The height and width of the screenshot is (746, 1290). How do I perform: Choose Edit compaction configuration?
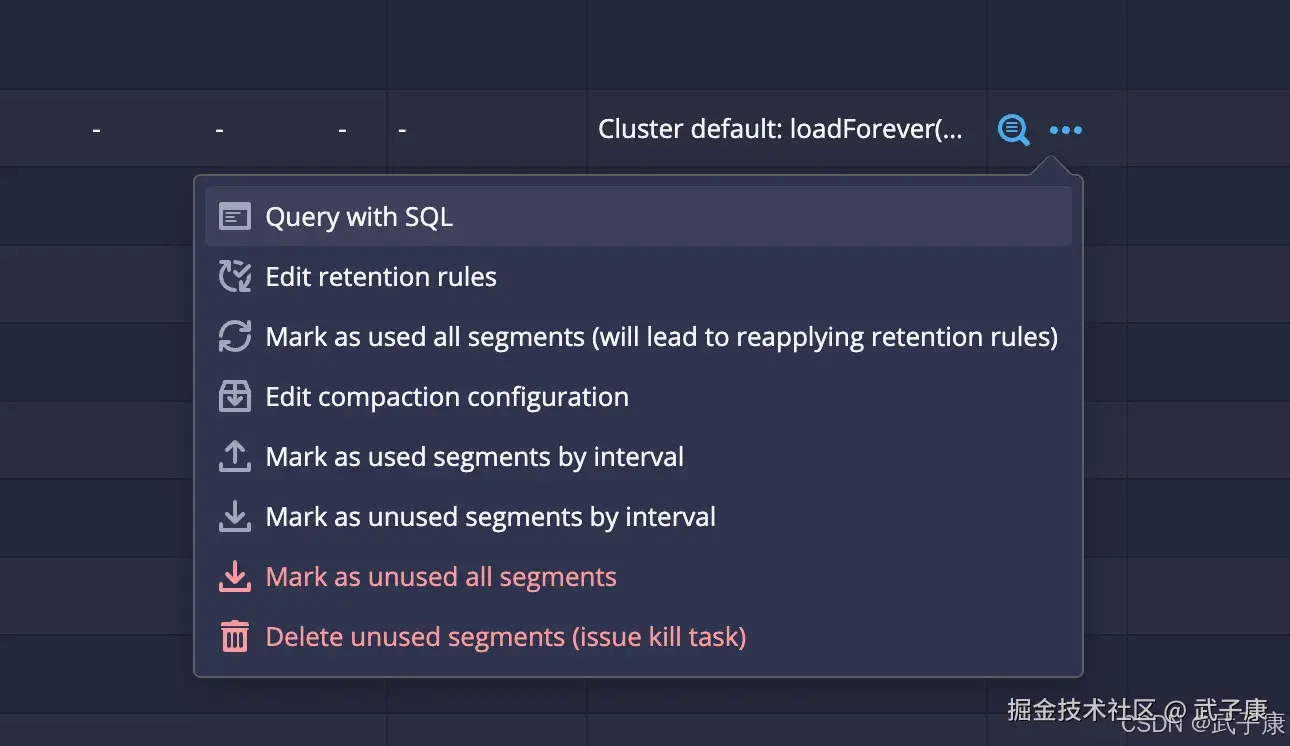(x=446, y=396)
